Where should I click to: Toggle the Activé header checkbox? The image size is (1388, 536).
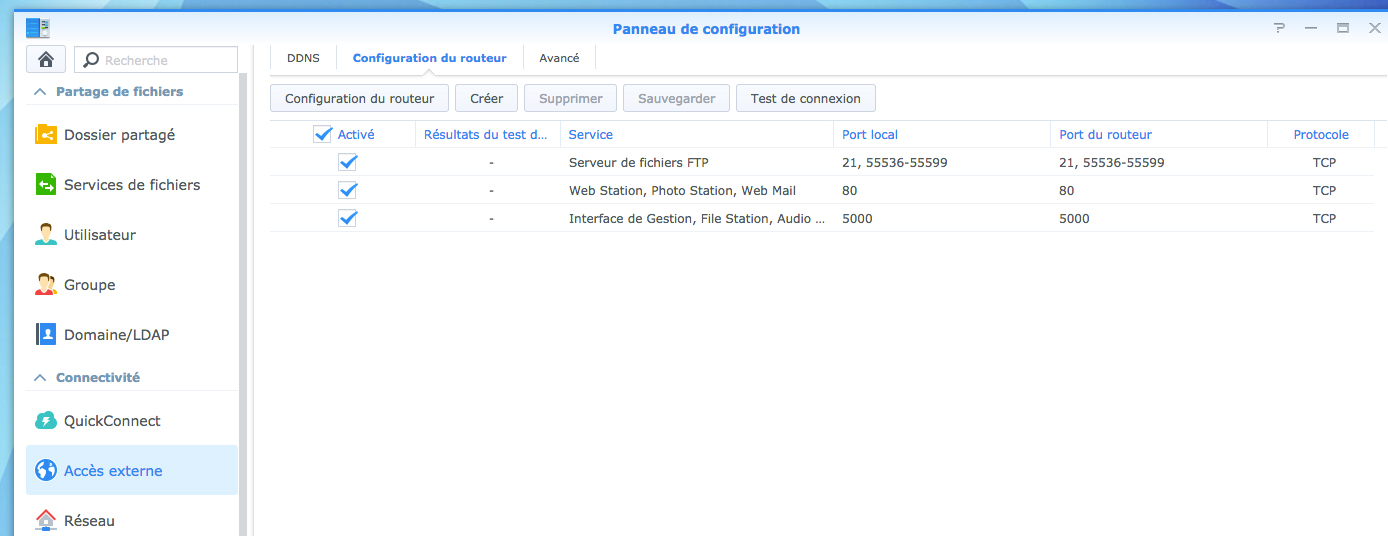click(322, 134)
